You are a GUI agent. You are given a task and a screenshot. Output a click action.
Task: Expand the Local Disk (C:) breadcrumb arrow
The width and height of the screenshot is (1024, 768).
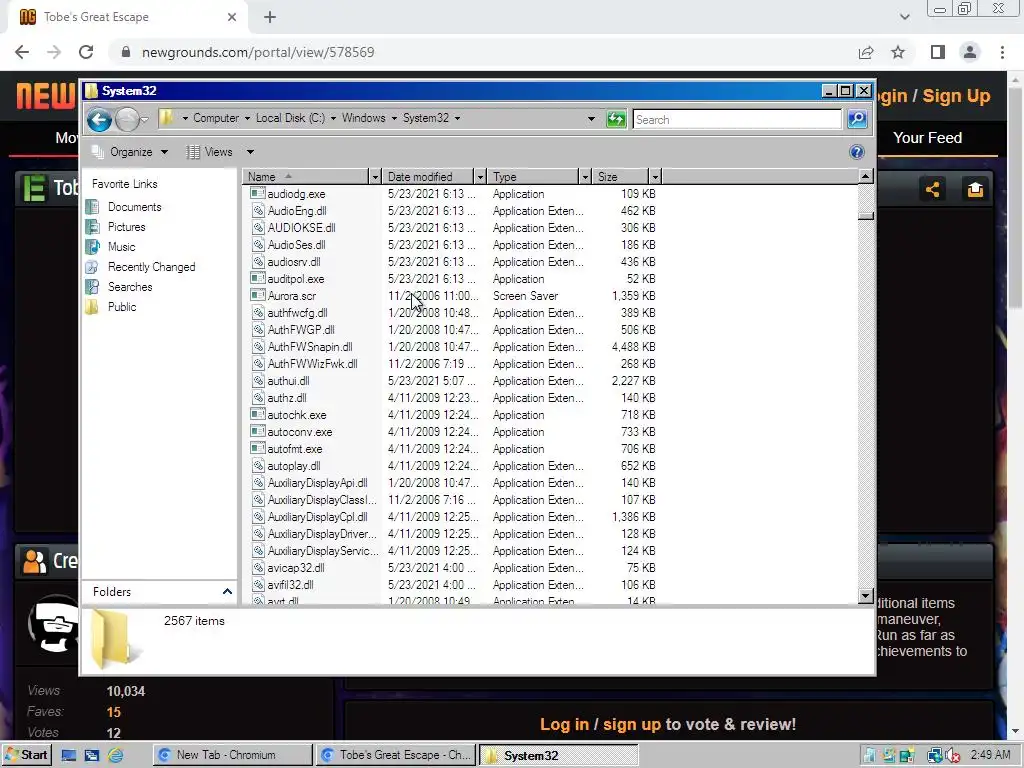tap(333, 118)
